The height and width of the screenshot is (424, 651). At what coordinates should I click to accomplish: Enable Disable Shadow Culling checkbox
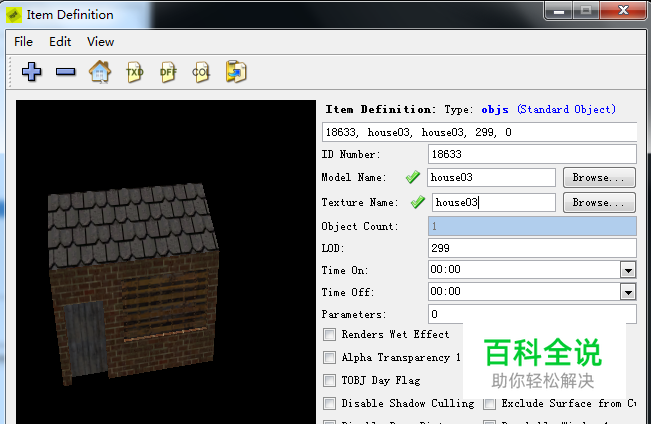coord(330,403)
